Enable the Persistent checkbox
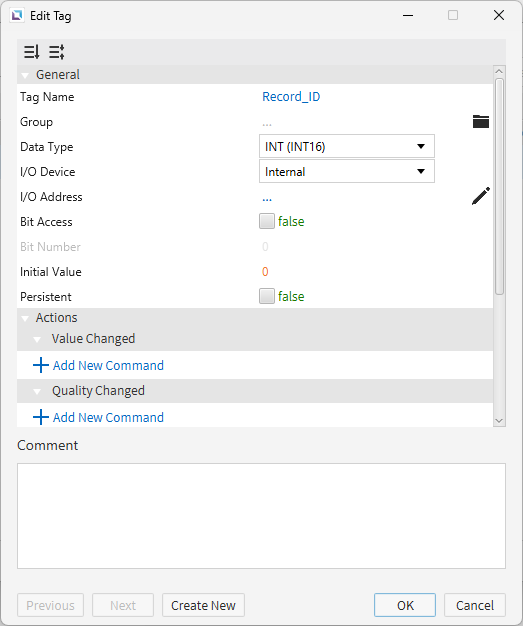 [x=267, y=296]
